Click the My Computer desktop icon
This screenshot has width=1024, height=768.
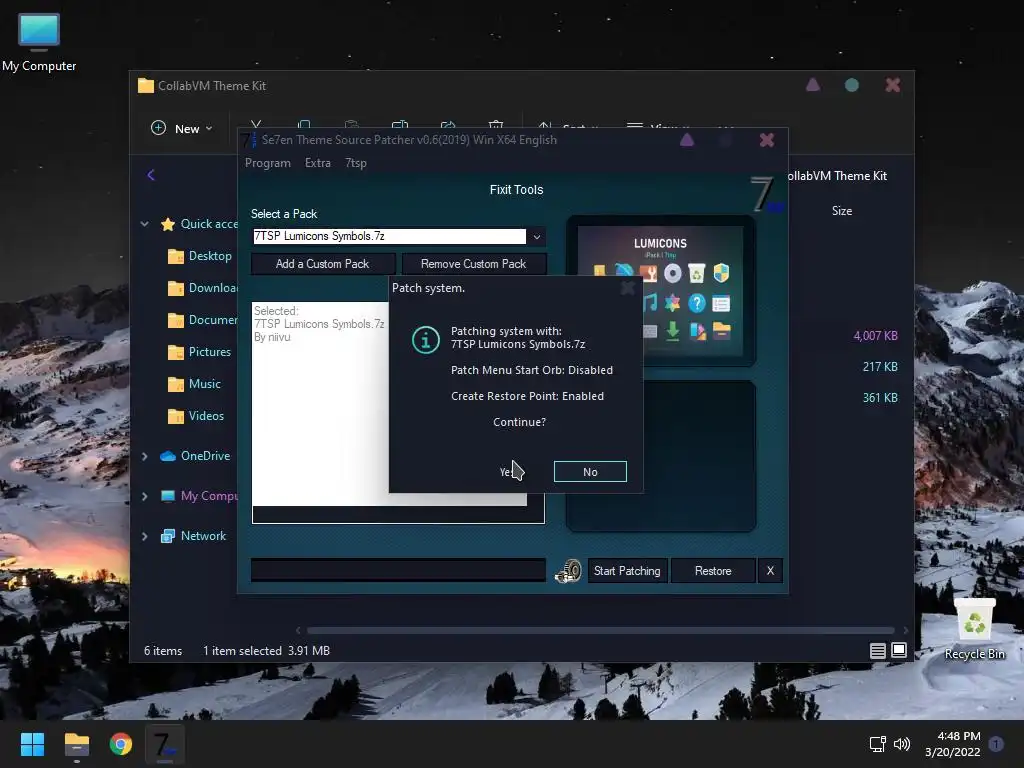tap(39, 42)
